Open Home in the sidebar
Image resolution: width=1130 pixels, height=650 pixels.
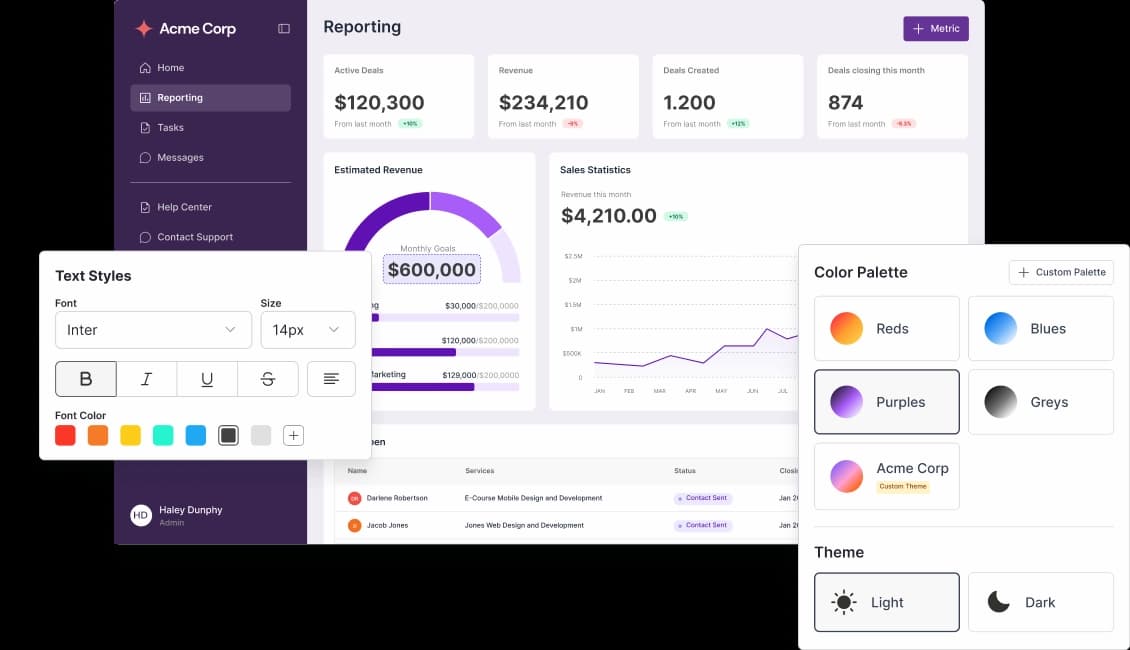click(210, 68)
